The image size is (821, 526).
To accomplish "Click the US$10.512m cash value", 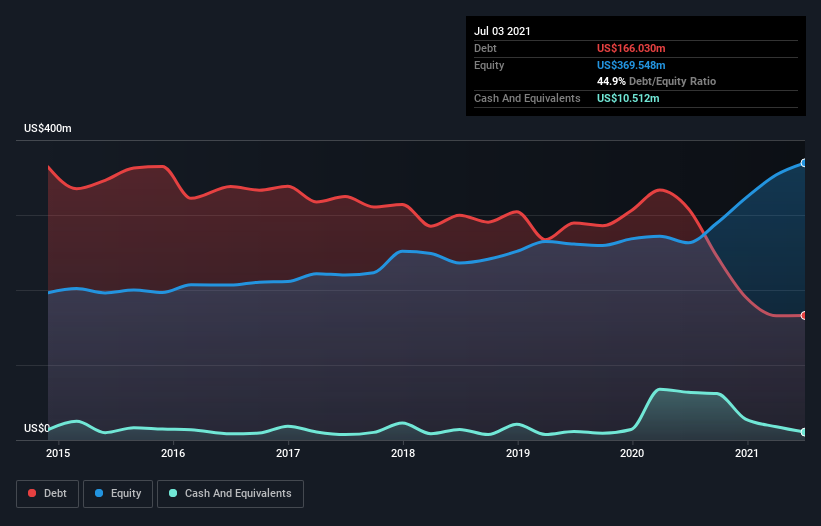I will point(628,98).
